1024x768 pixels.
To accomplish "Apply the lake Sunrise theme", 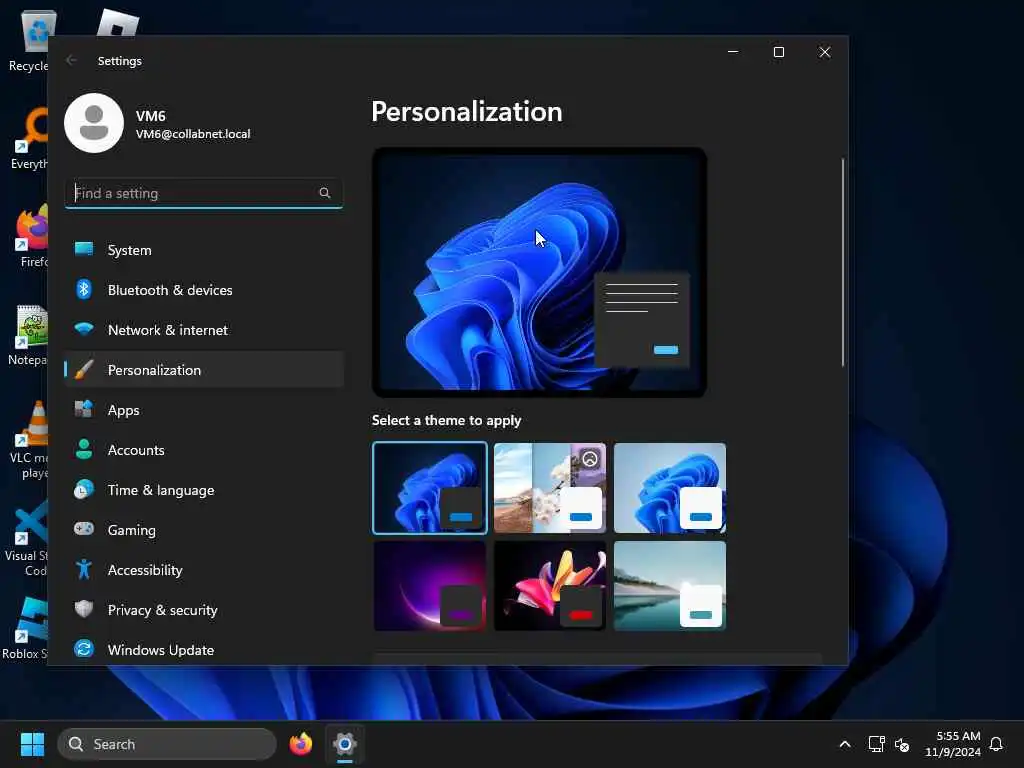I will click(670, 586).
